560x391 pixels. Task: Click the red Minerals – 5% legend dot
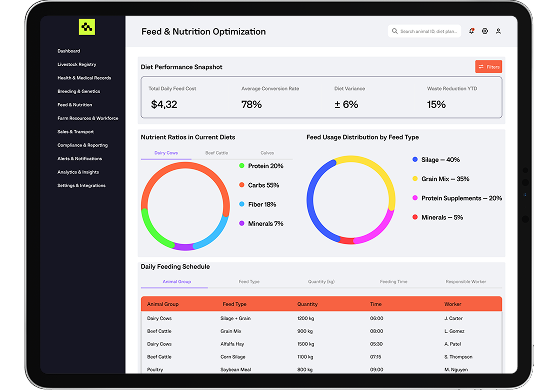415,217
